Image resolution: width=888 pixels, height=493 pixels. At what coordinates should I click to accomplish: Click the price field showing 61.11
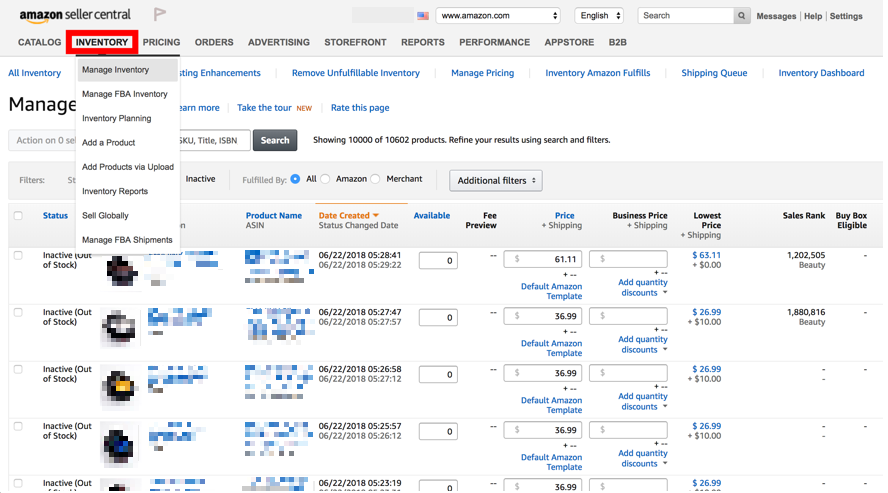543,259
